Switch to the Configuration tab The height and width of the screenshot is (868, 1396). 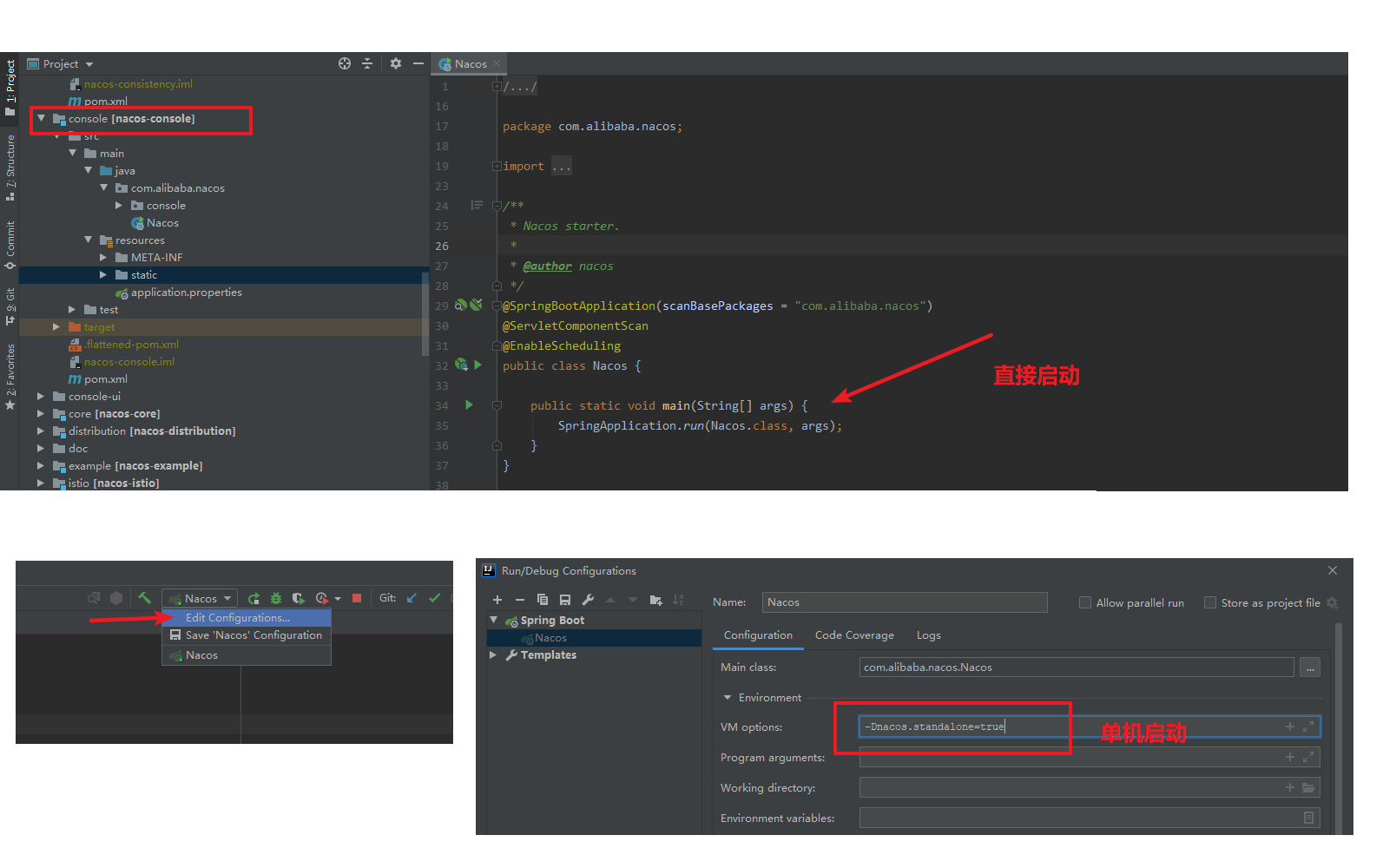[x=758, y=635]
